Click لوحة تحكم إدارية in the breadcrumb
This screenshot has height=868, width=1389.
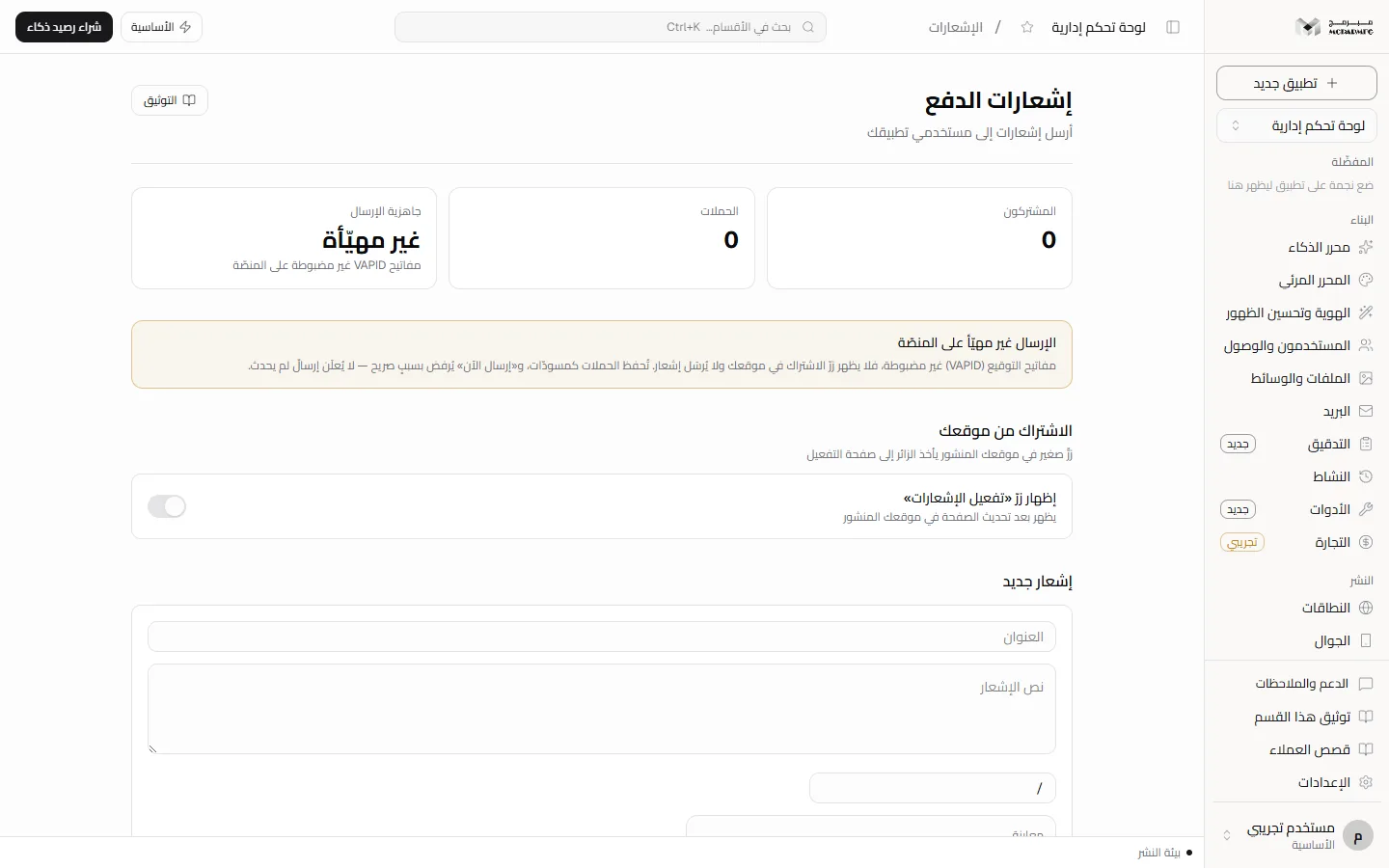point(1099,27)
